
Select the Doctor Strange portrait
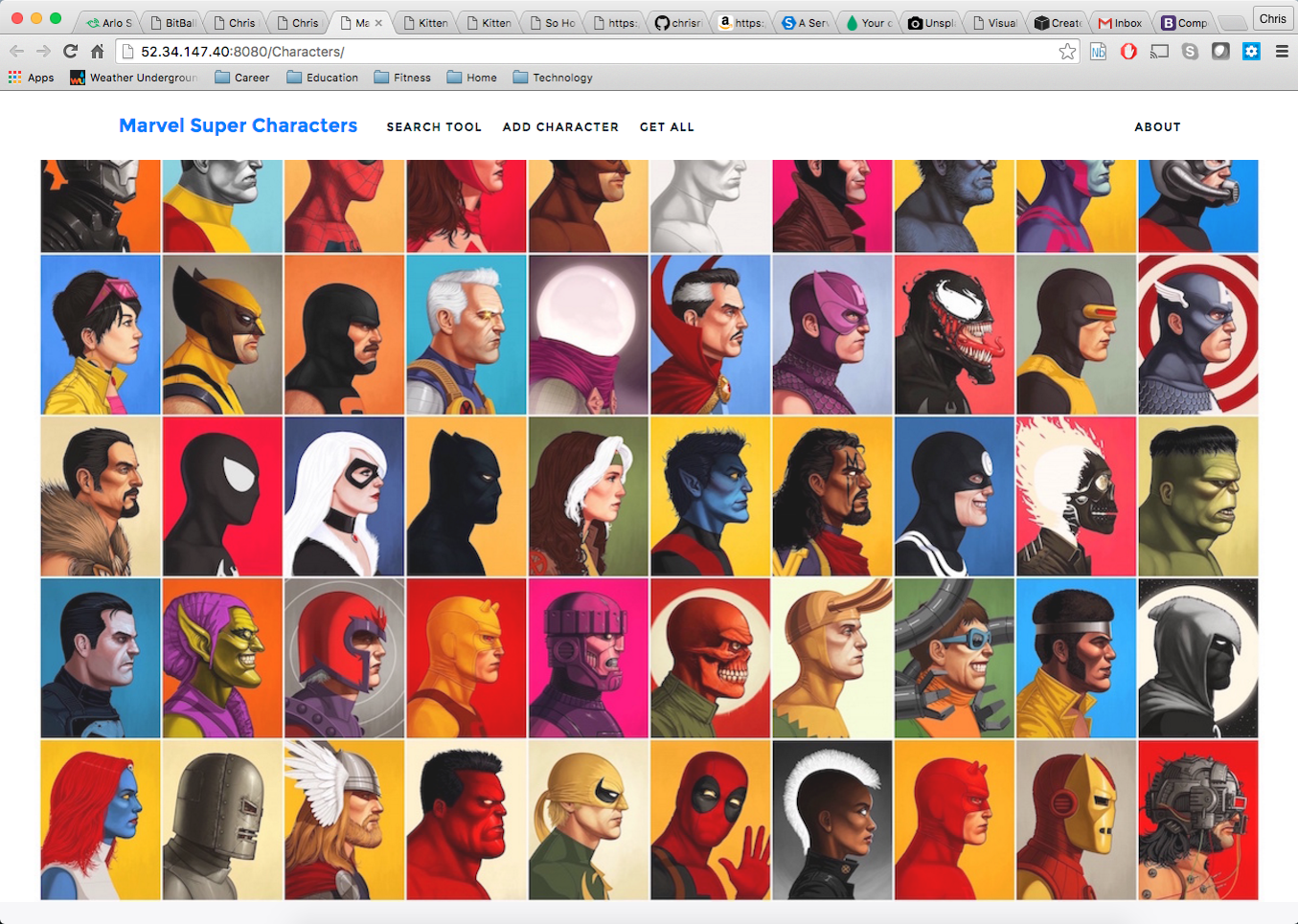(710, 334)
